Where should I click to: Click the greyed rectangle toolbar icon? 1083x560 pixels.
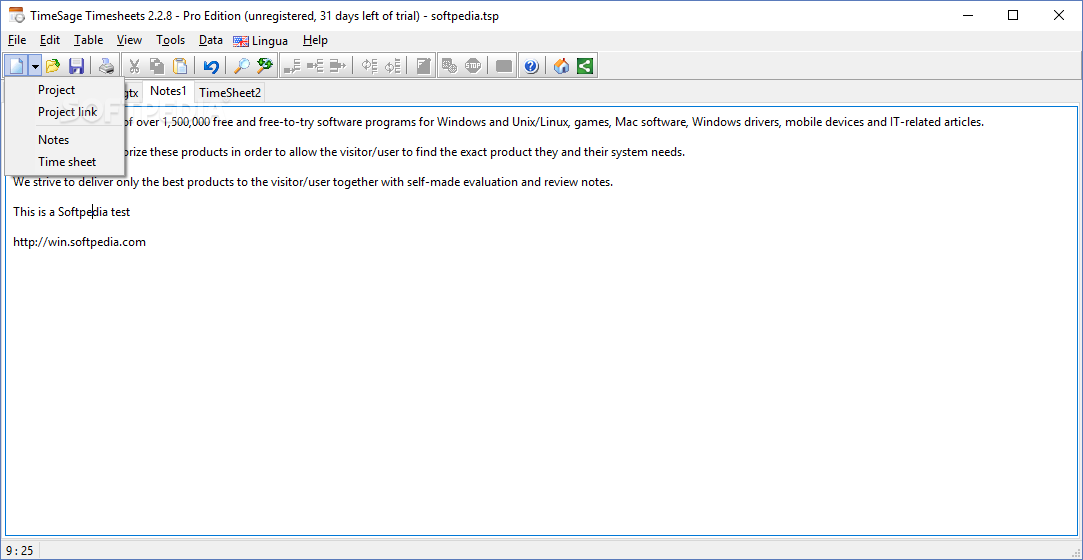tap(504, 66)
